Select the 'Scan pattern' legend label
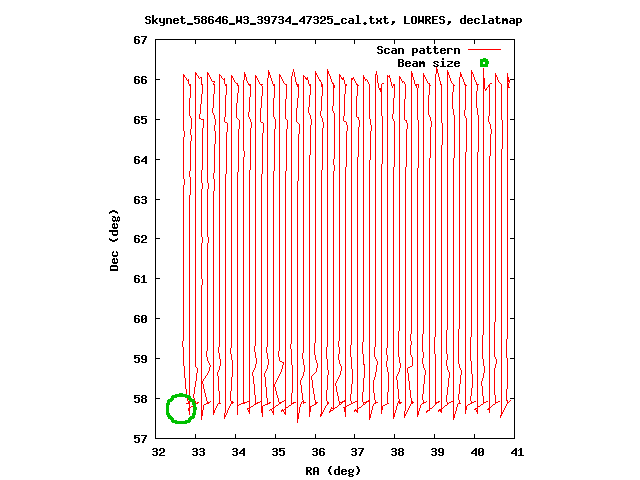 tap(418, 50)
